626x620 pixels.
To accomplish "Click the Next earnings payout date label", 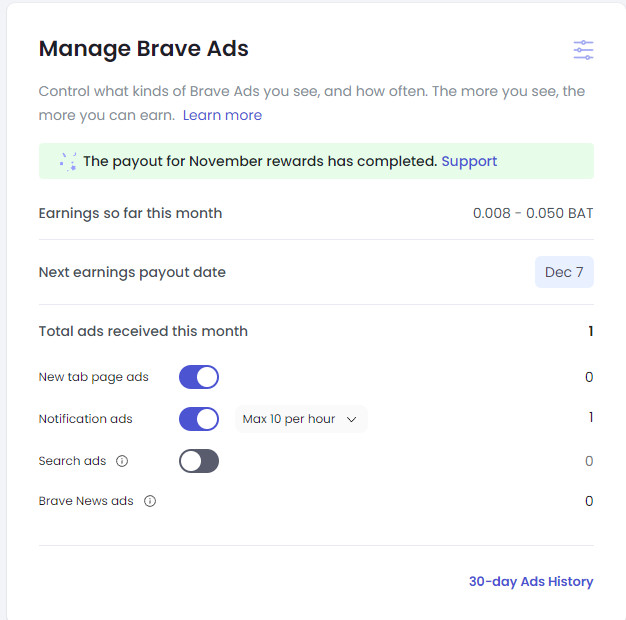I will click(x=132, y=272).
